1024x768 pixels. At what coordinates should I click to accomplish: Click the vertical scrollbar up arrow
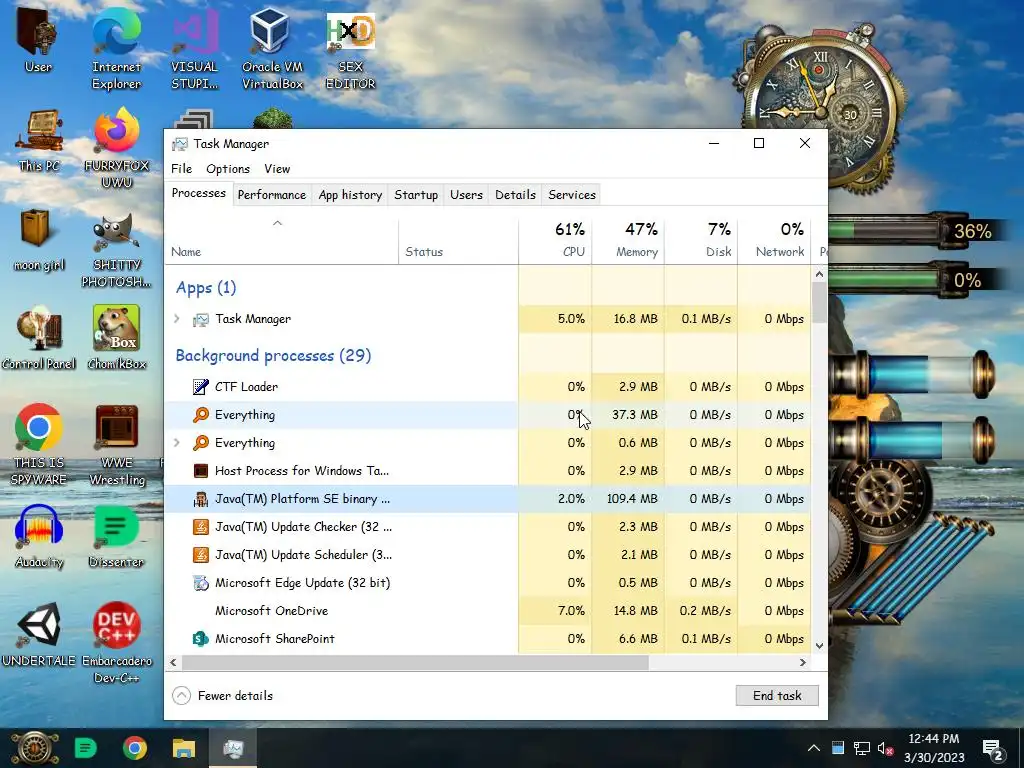(x=820, y=275)
